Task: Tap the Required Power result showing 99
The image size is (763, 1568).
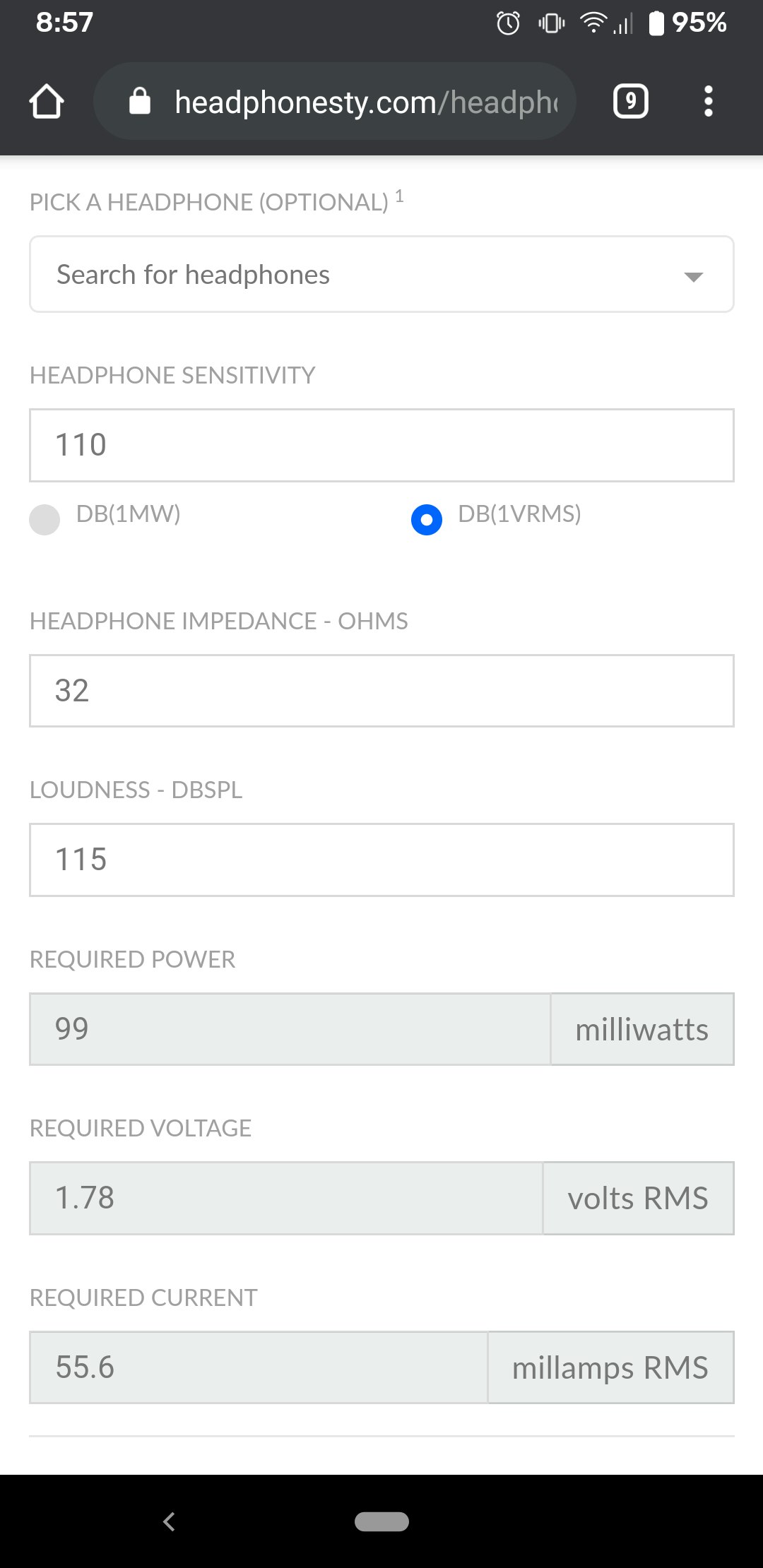Action: 290,1029
